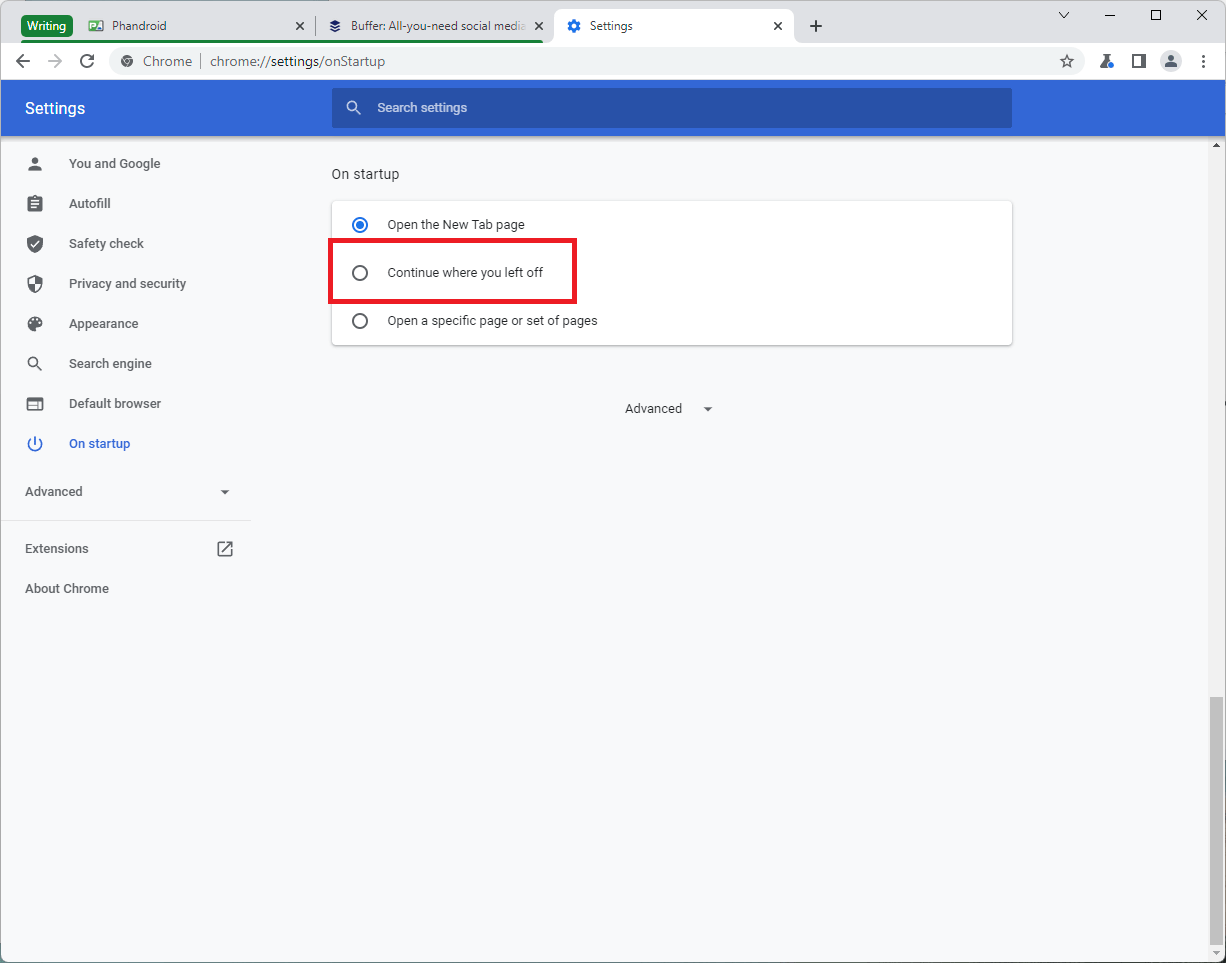The width and height of the screenshot is (1226, 963).
Task: Click the Search settings field
Action: [671, 108]
